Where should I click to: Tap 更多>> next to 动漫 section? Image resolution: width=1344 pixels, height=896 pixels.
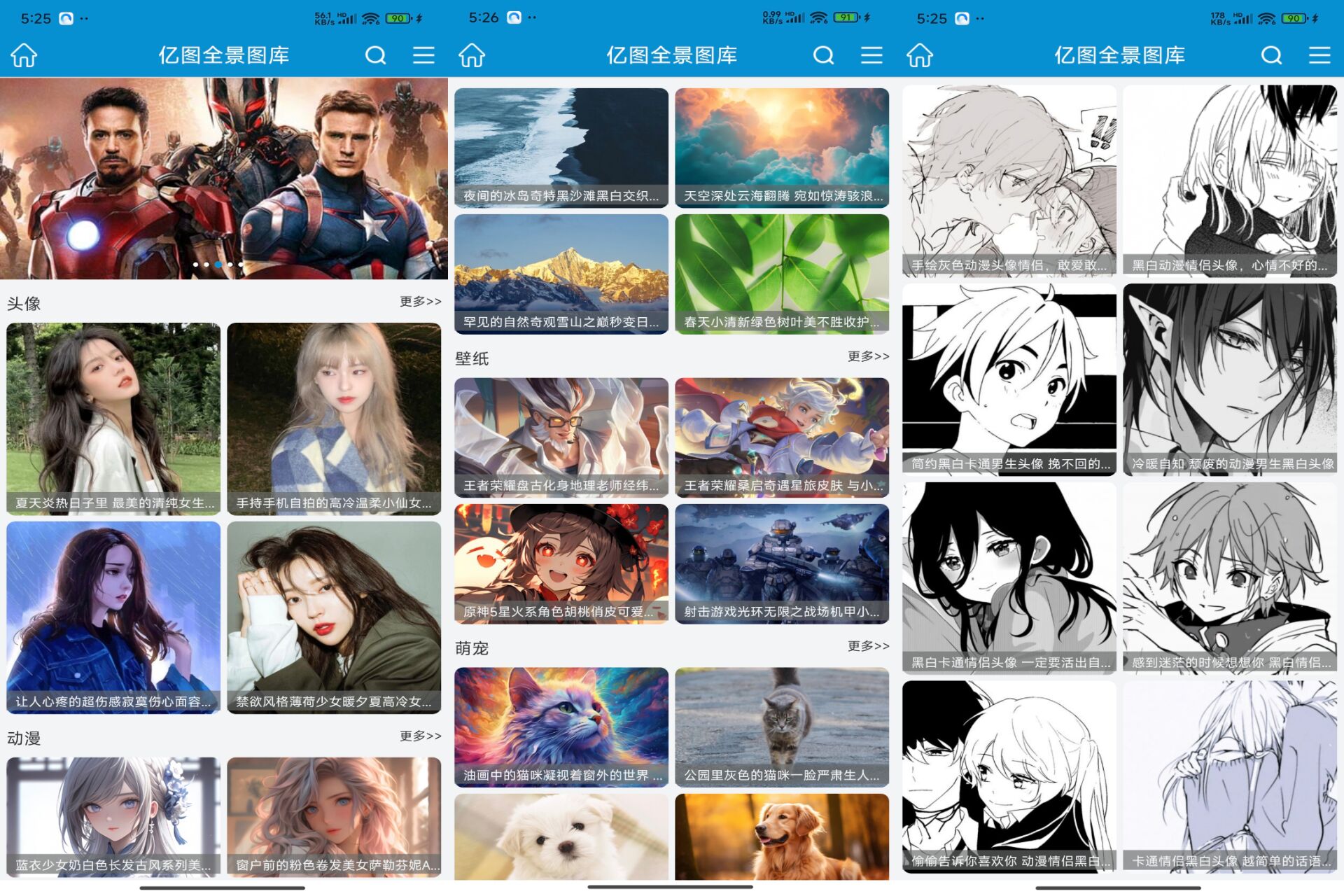point(420,736)
